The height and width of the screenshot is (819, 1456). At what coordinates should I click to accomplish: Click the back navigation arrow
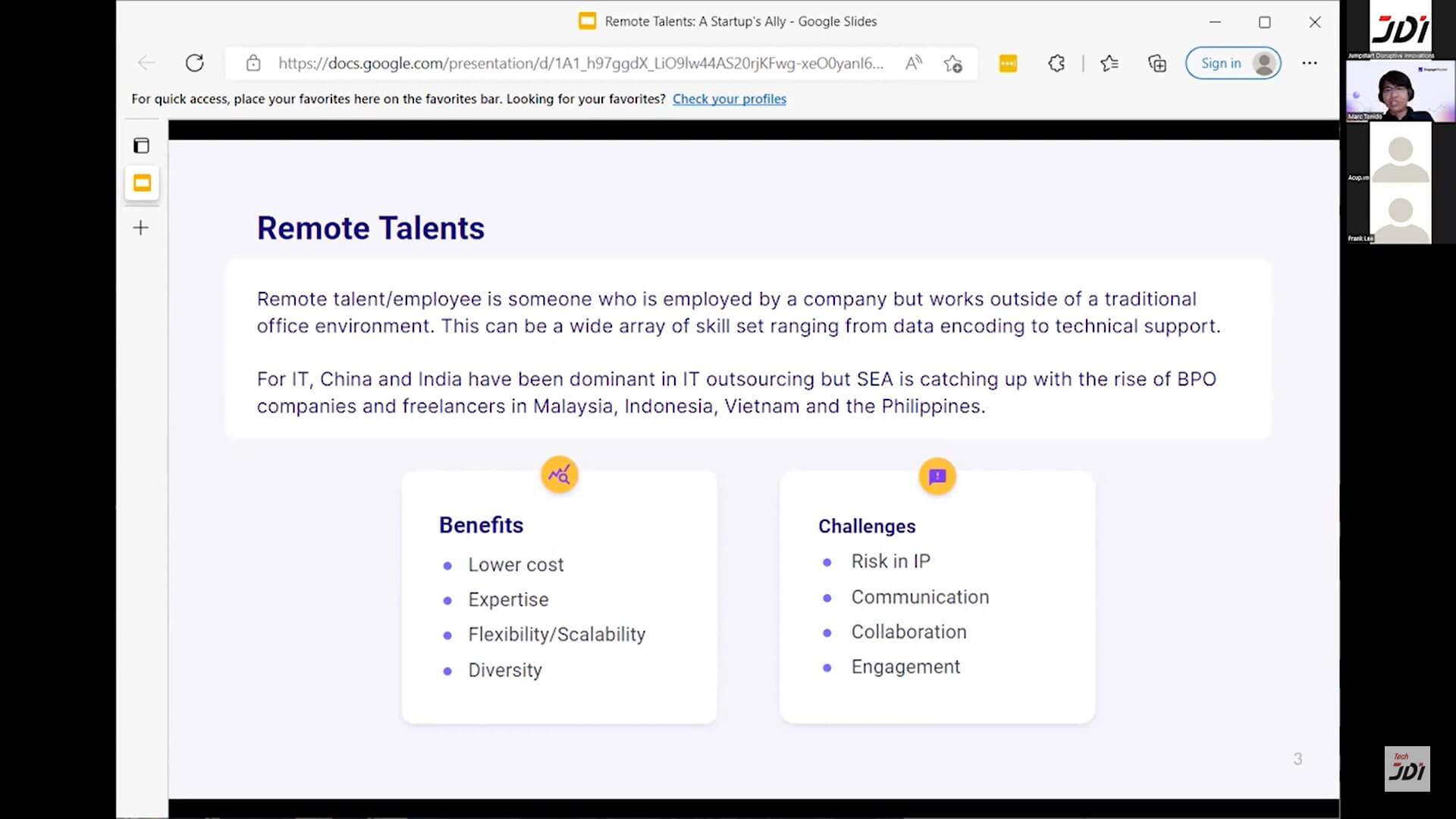(146, 63)
